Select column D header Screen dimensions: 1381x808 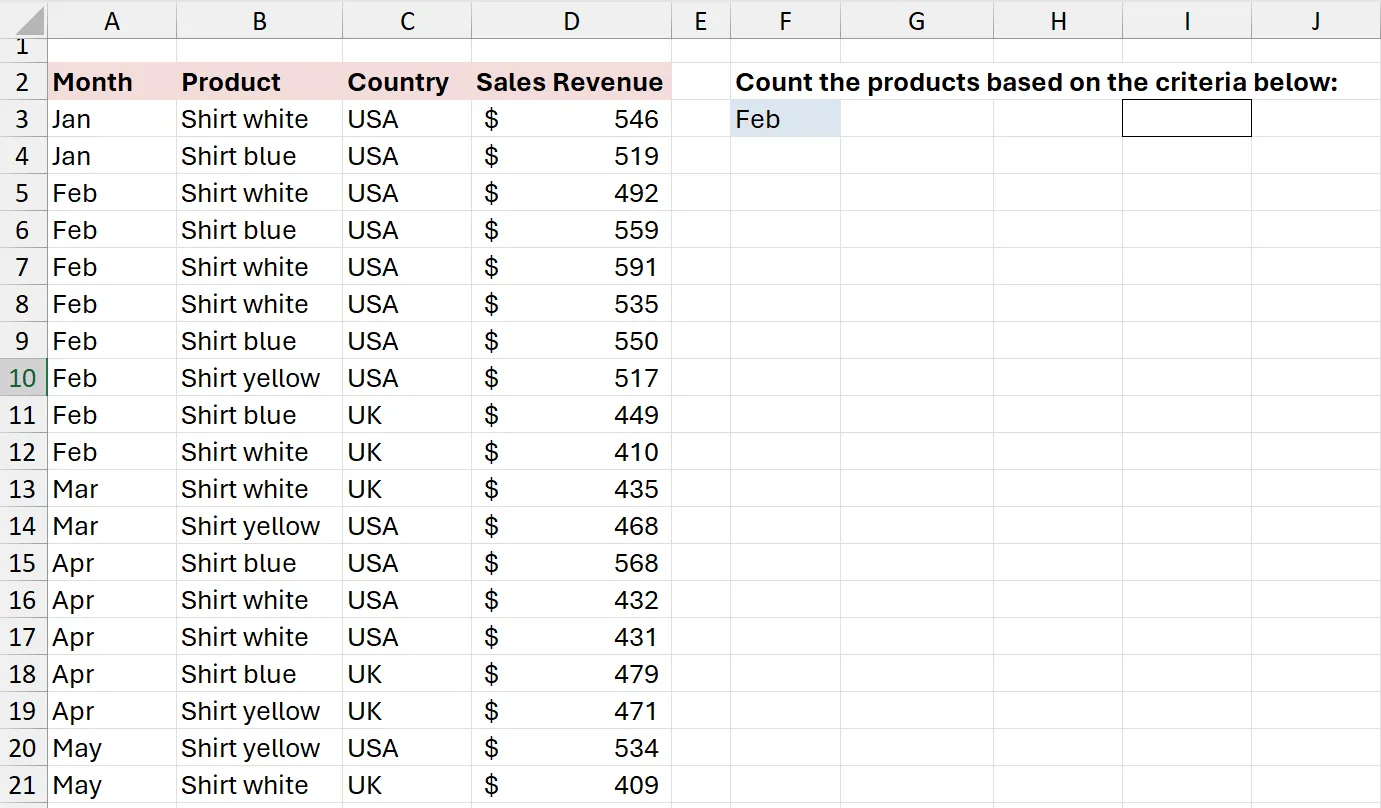(571, 21)
